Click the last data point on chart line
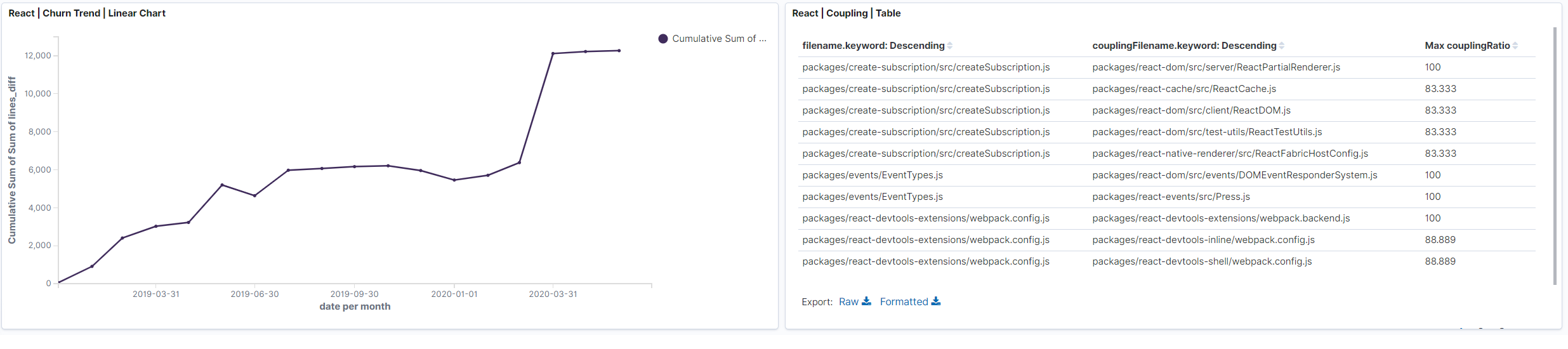 click(619, 51)
